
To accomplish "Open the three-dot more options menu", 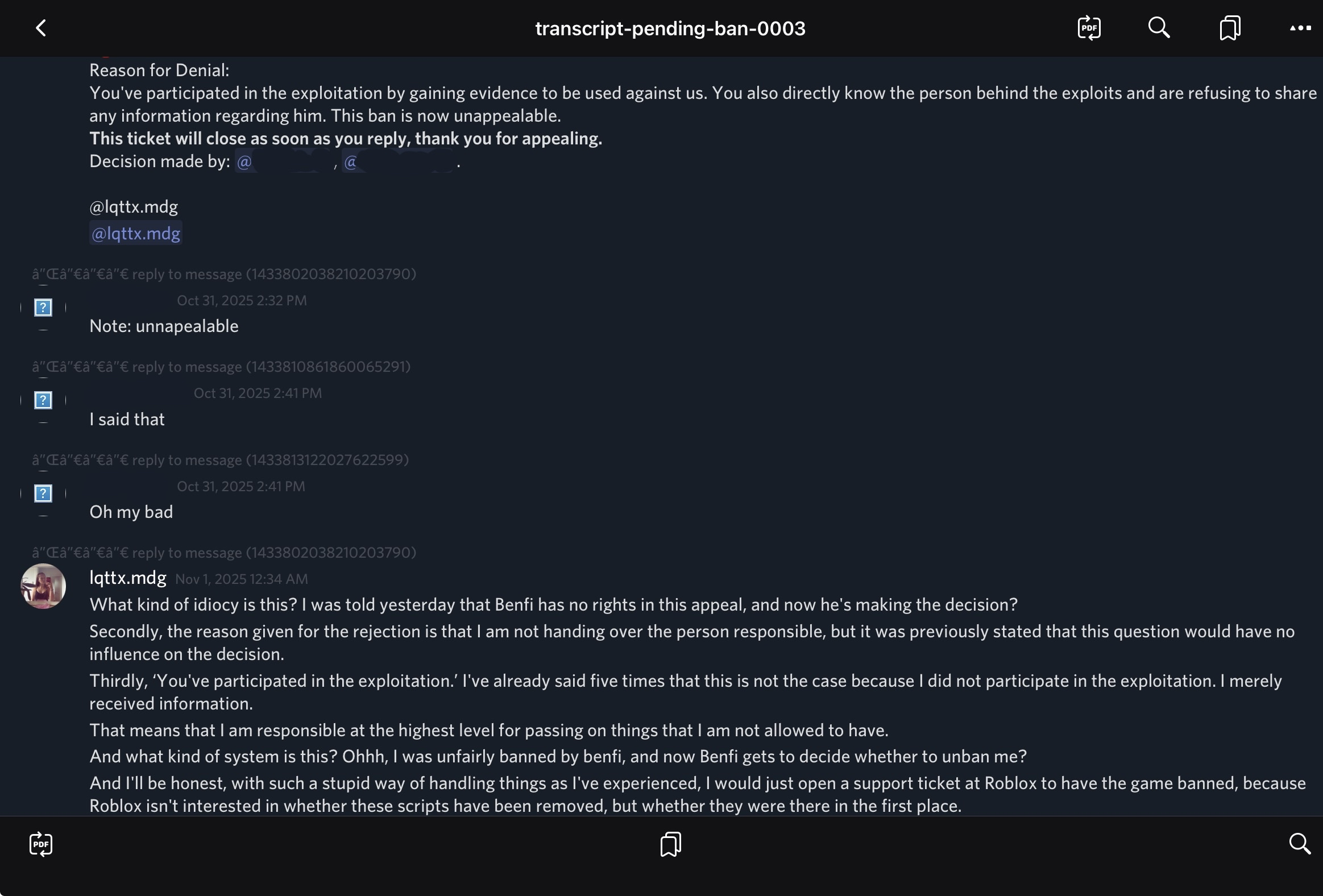I will coord(1300,28).
